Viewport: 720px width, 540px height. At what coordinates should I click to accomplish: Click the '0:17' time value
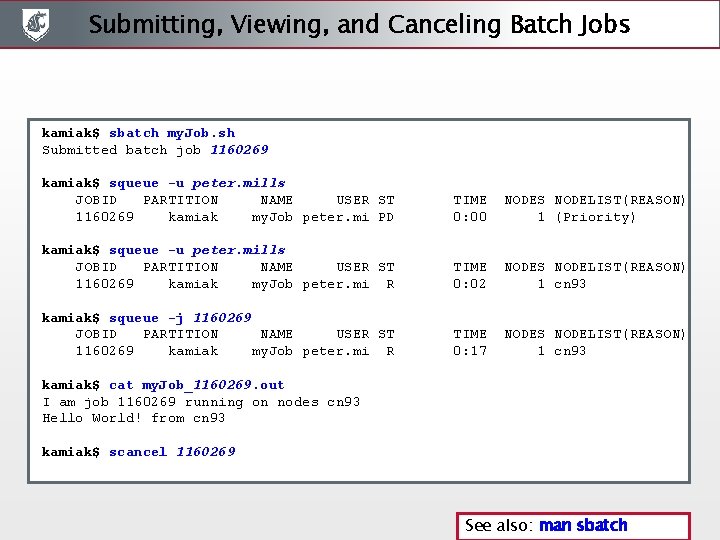click(470, 351)
